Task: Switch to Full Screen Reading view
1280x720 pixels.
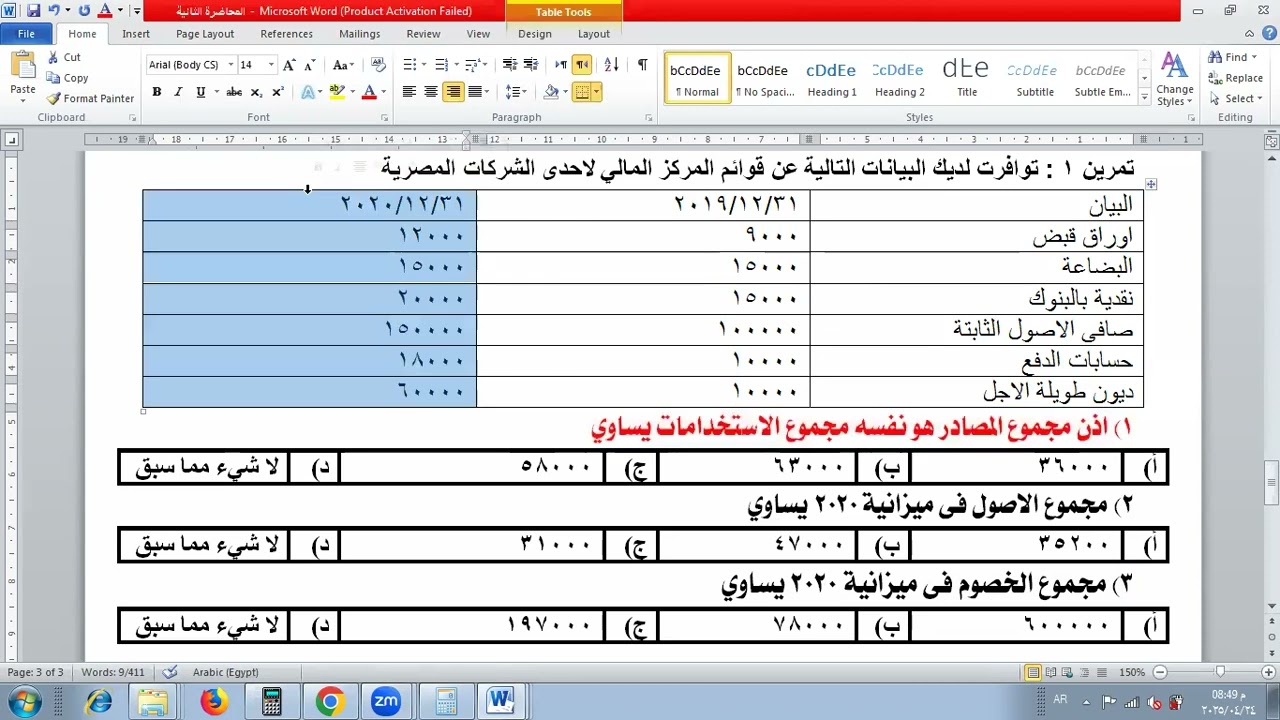Action: pyautogui.click(x=1051, y=672)
